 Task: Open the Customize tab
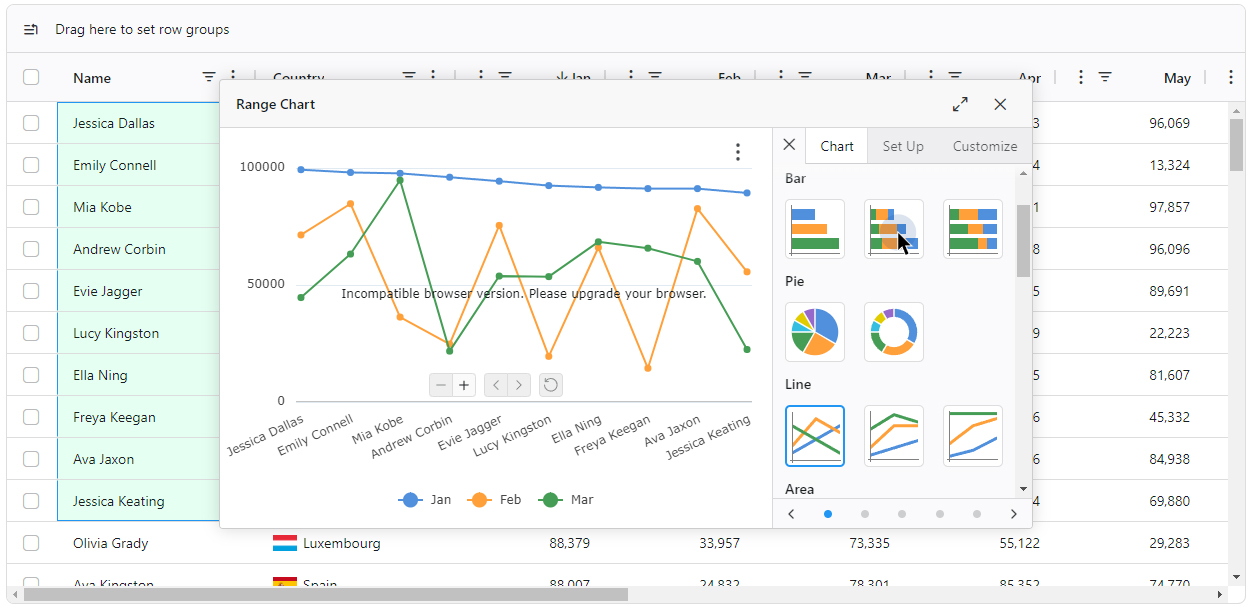(x=984, y=146)
